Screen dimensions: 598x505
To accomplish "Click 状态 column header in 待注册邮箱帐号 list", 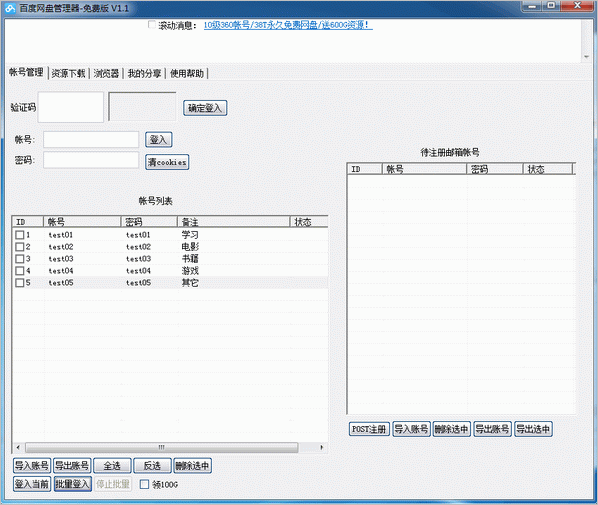I will click(548, 169).
